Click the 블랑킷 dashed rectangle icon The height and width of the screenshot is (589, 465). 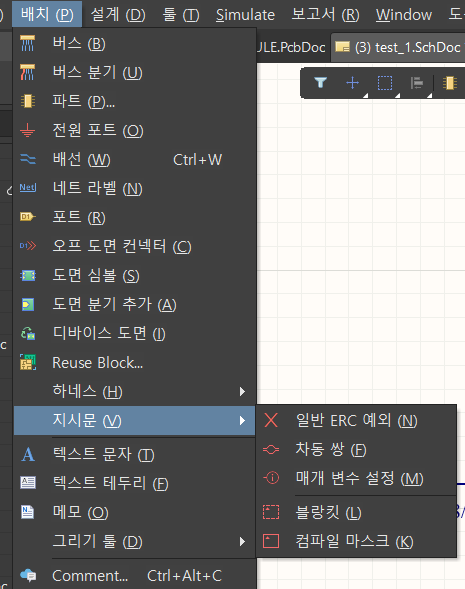(271, 512)
